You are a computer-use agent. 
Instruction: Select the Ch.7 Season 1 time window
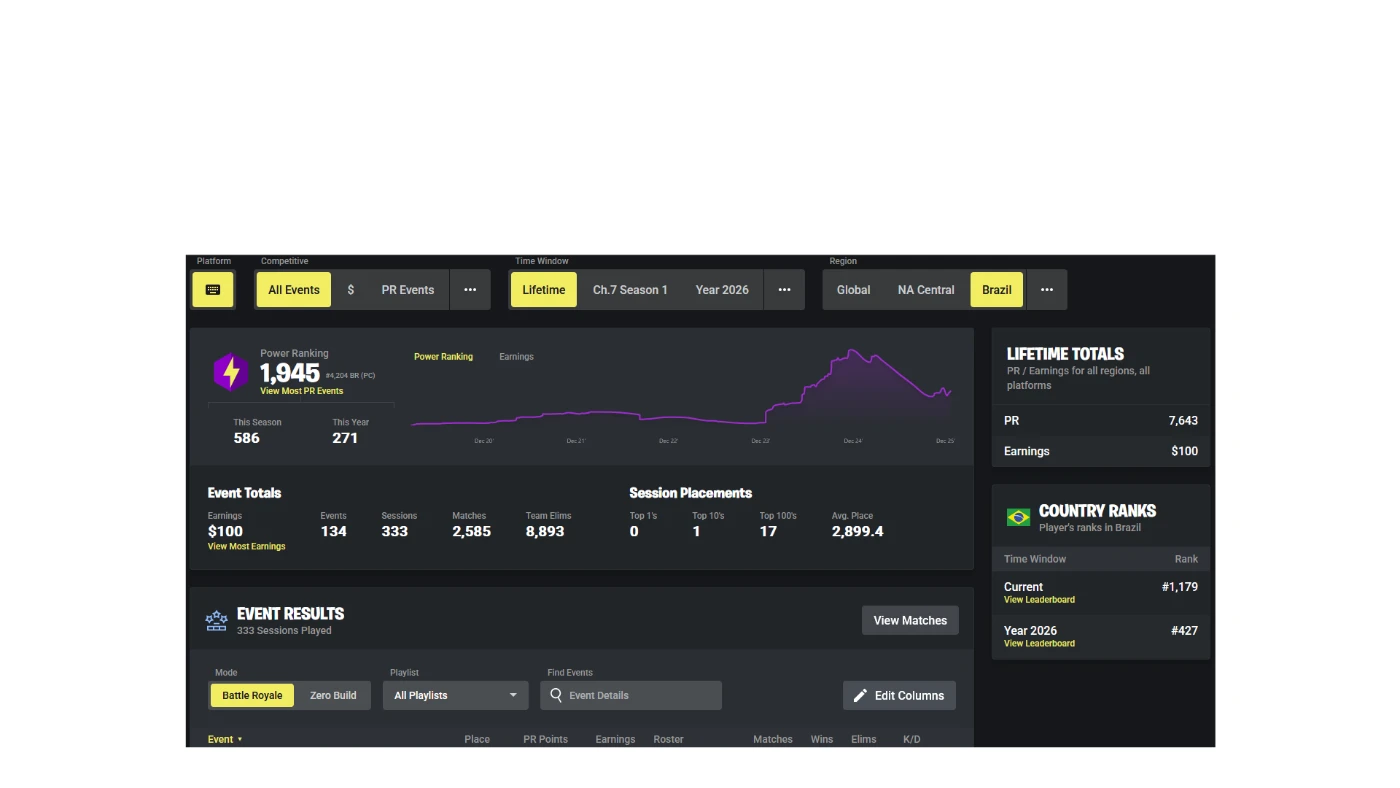pos(630,290)
